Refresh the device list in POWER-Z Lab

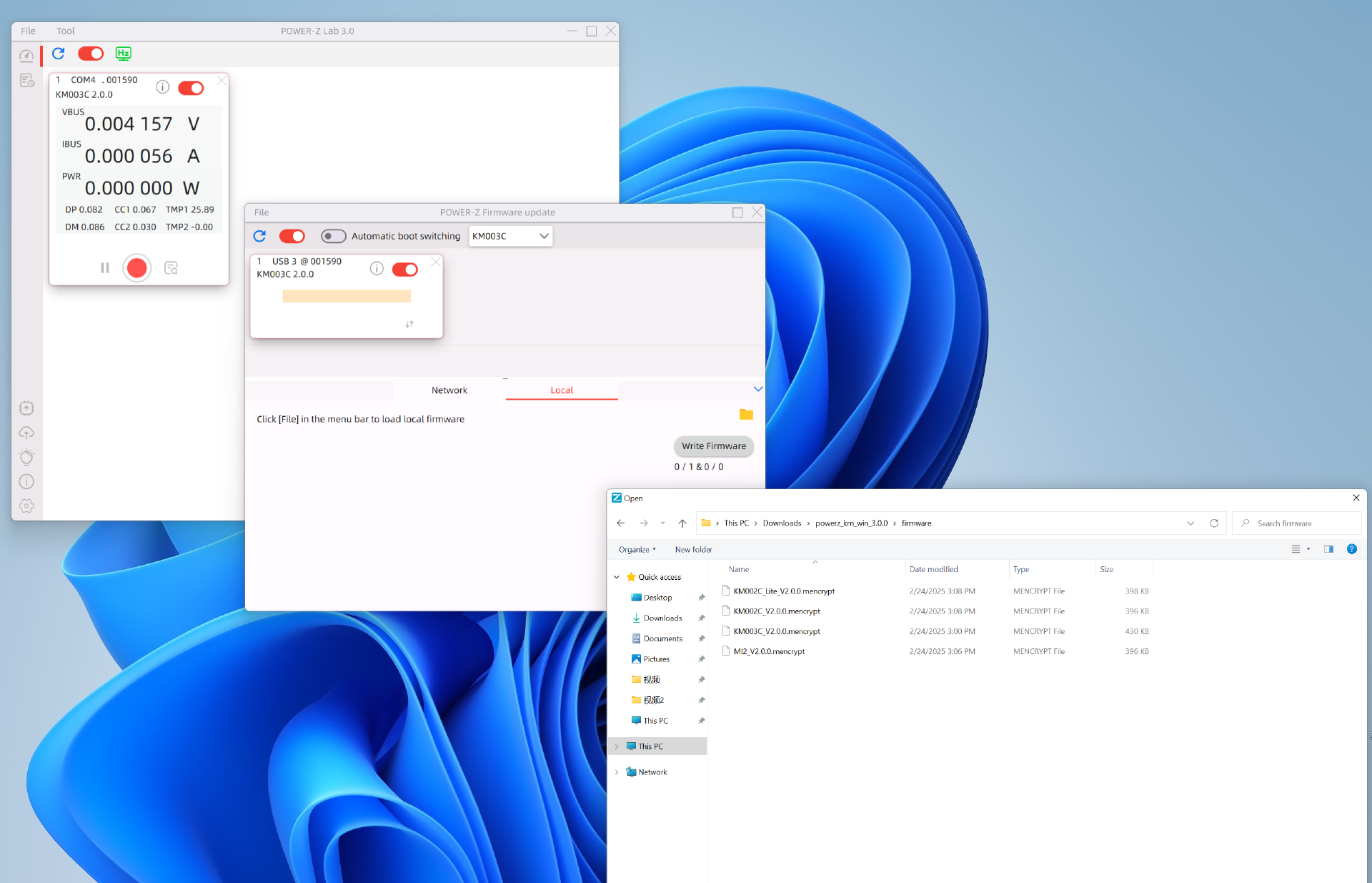tap(58, 54)
